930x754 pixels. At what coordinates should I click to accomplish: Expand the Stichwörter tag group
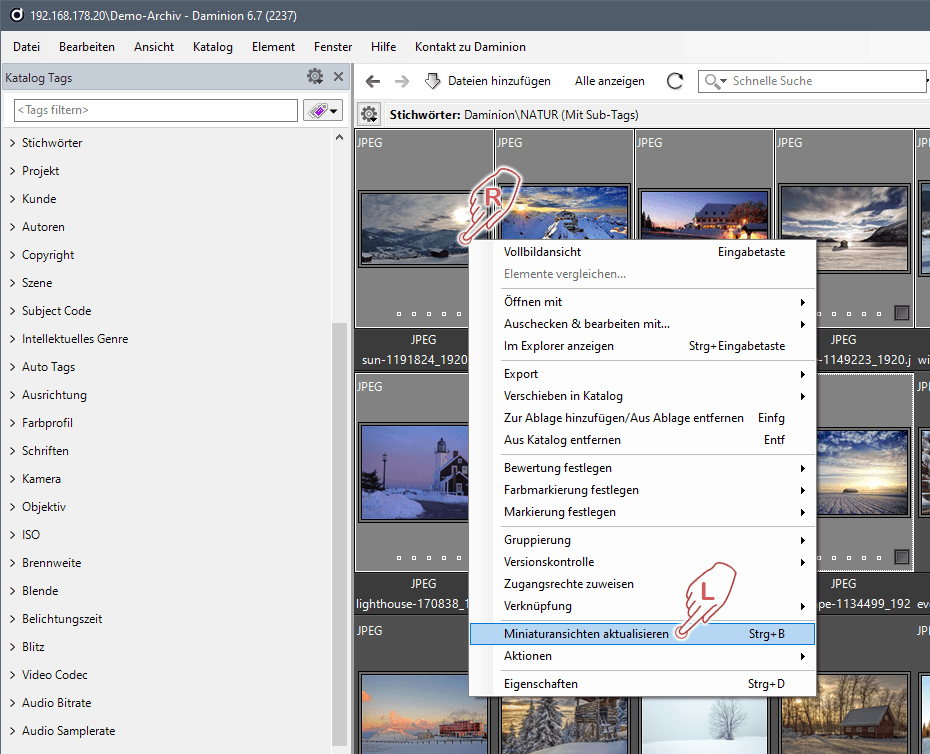pyautogui.click(x=12, y=143)
